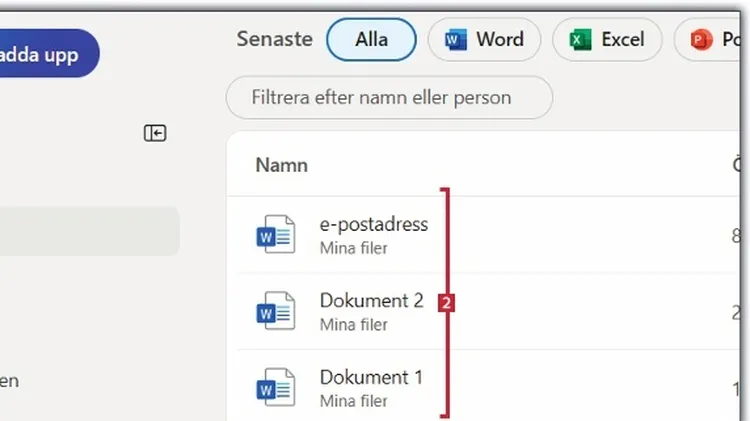Click Mina filer under Dokument 2
This screenshot has height=421, width=750.
[x=353, y=324]
